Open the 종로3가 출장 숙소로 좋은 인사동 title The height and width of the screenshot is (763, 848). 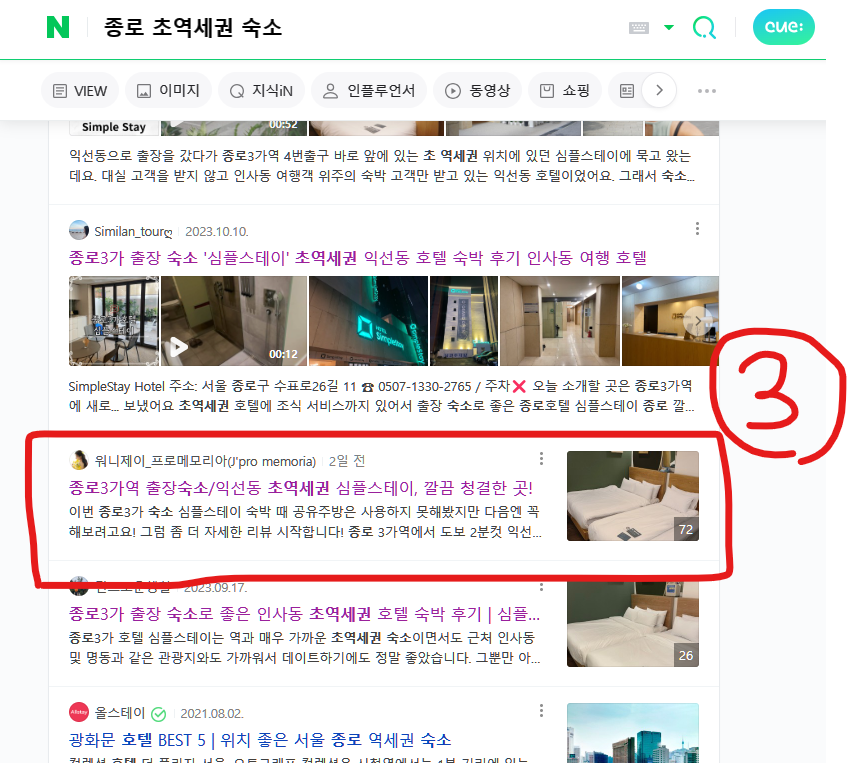tap(304, 614)
